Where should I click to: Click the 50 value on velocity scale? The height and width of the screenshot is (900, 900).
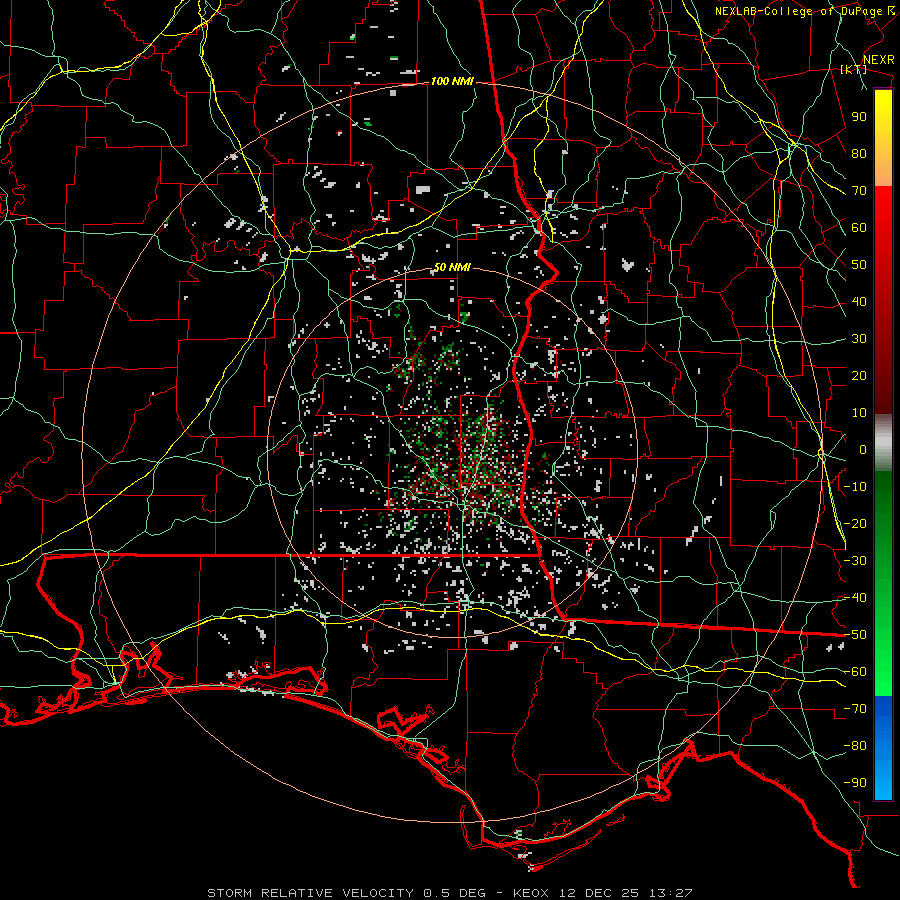coord(859,265)
